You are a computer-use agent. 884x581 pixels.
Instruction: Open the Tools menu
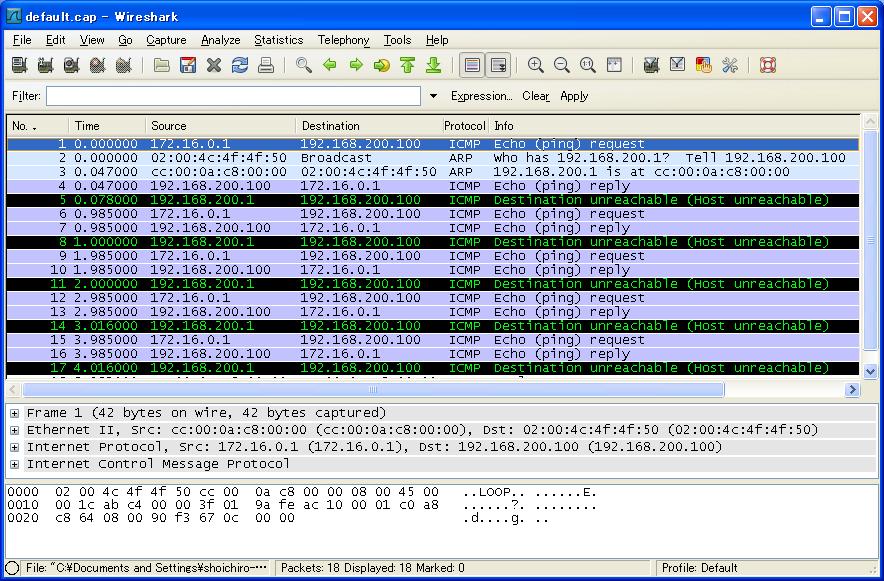click(x=397, y=40)
